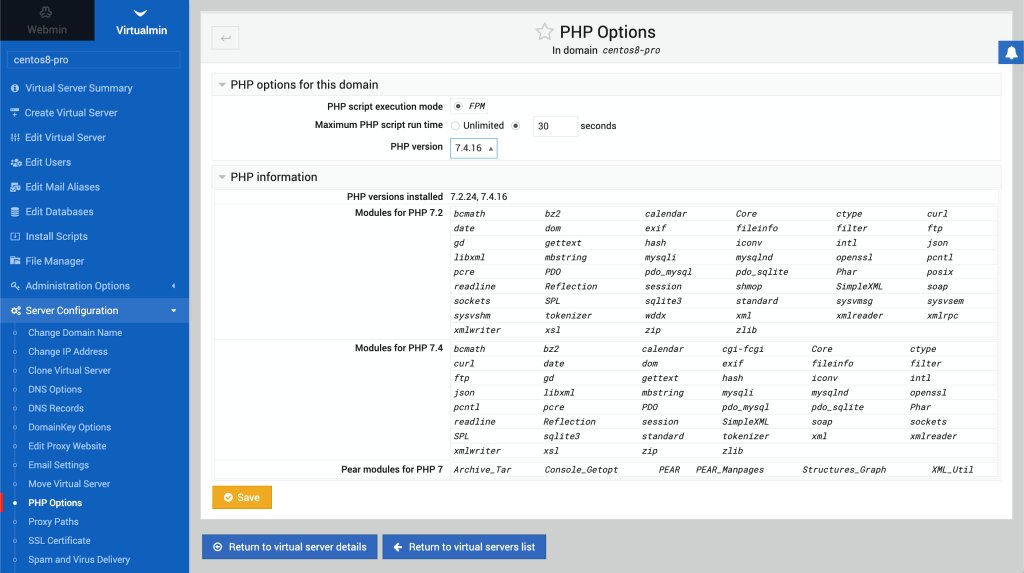Click the Virtual Server Summary info icon
1024x573 pixels.
pos(15,88)
